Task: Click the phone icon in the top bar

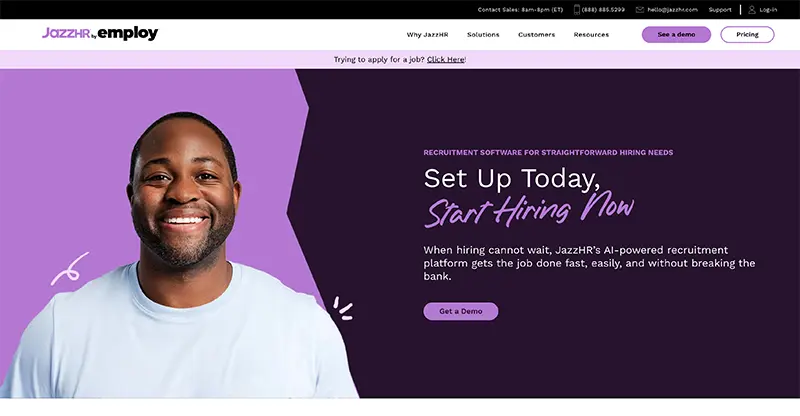Action: 577,10
